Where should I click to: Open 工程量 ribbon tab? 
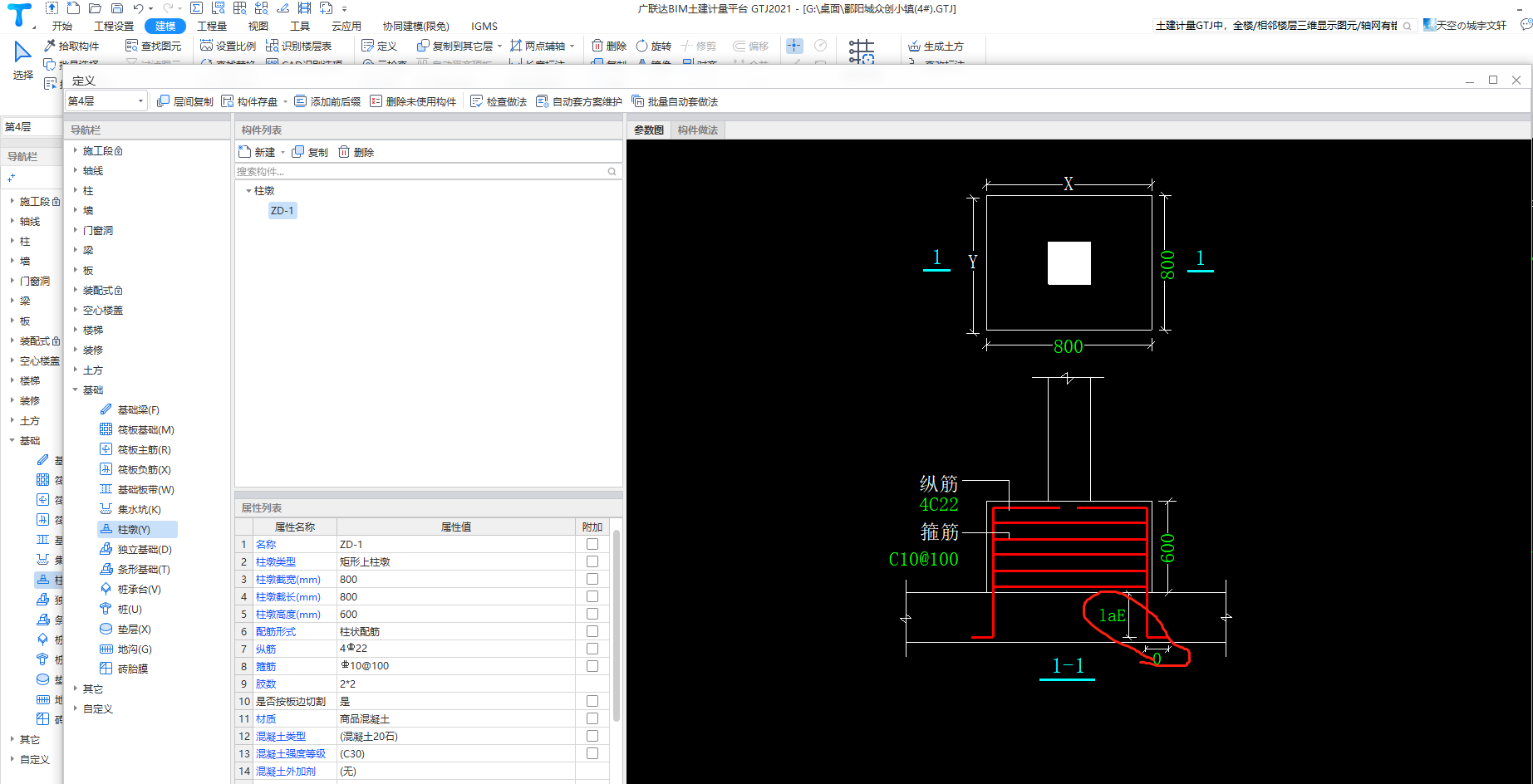coord(212,26)
